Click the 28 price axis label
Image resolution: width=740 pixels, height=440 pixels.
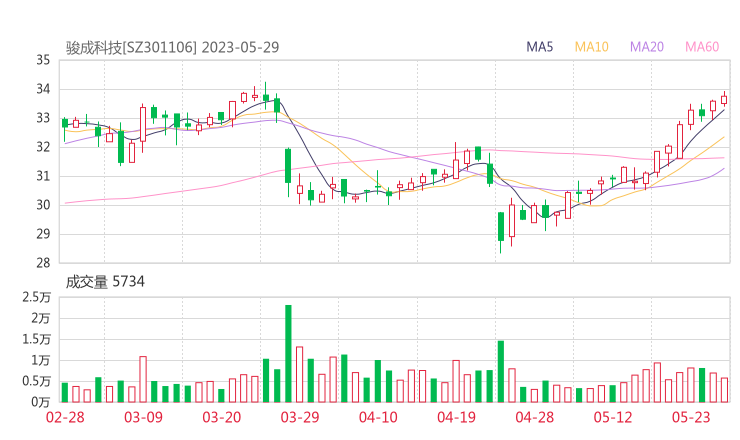(43, 263)
